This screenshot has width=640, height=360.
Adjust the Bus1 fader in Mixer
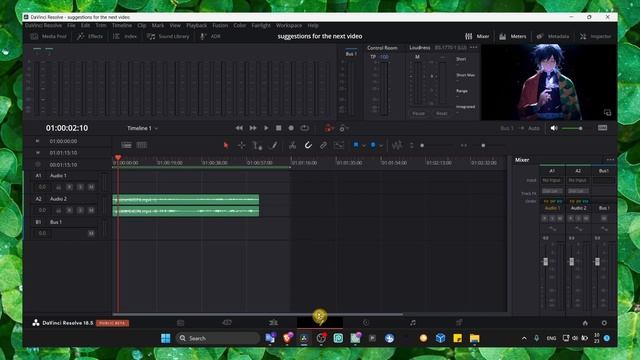pyautogui.click(x=597, y=262)
